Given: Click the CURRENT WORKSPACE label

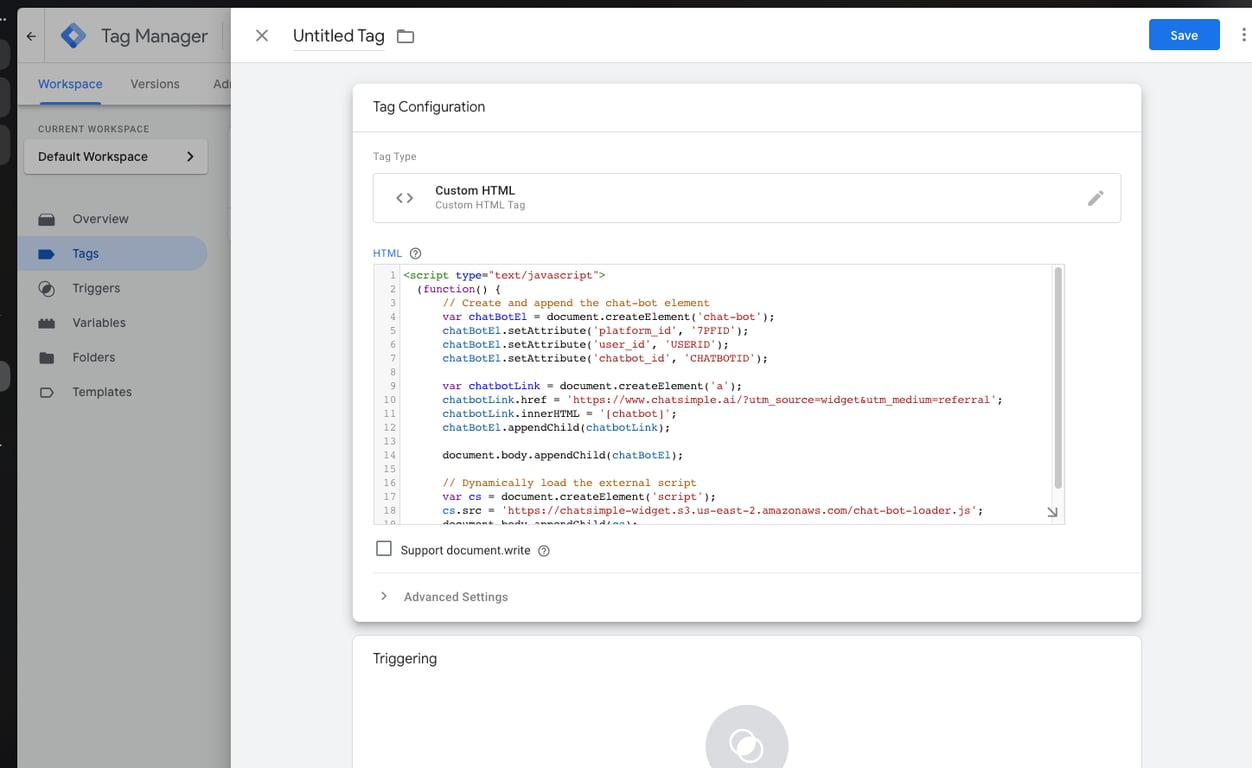Looking at the screenshot, I should (x=93, y=129).
